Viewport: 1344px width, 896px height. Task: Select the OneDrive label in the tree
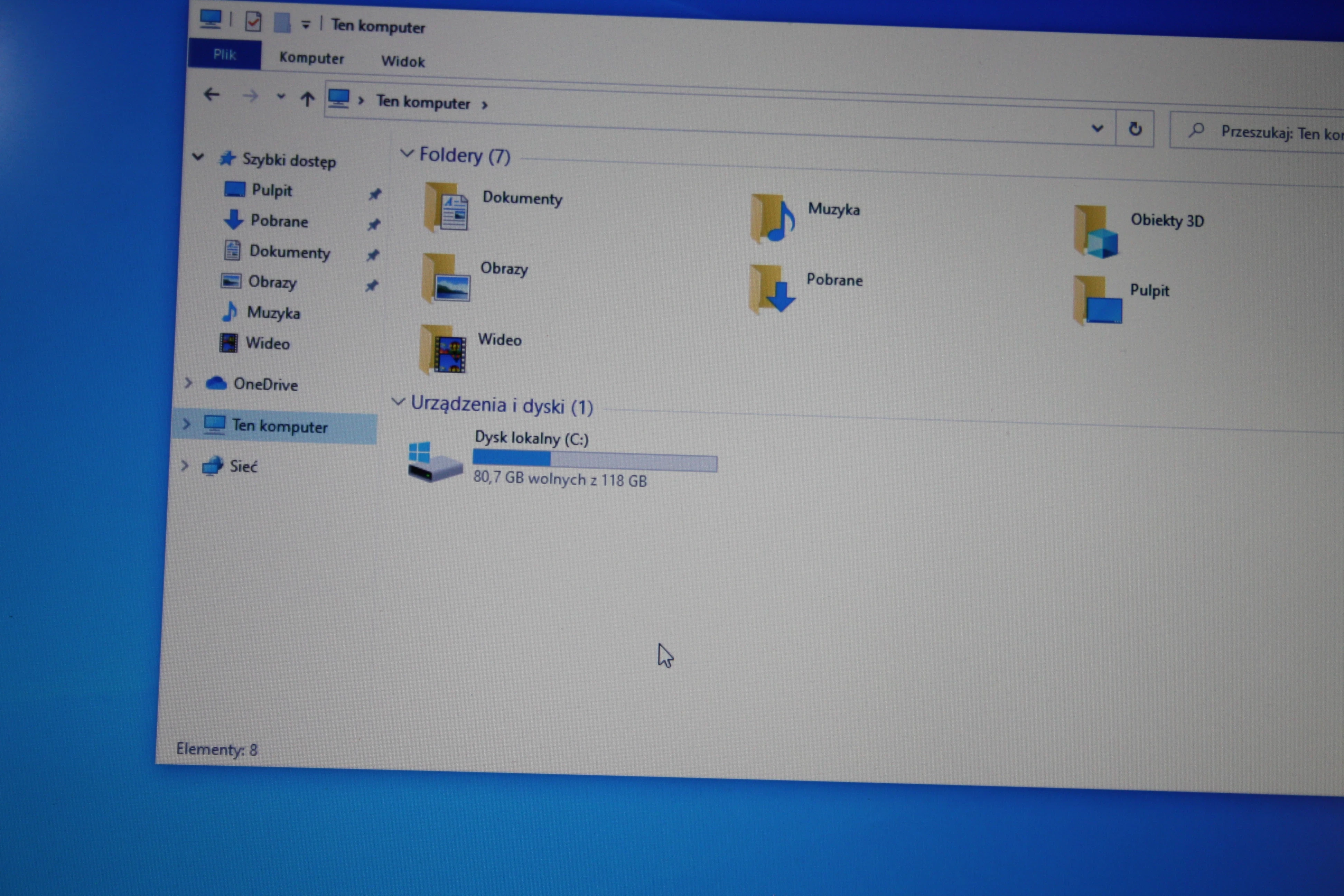tap(266, 384)
